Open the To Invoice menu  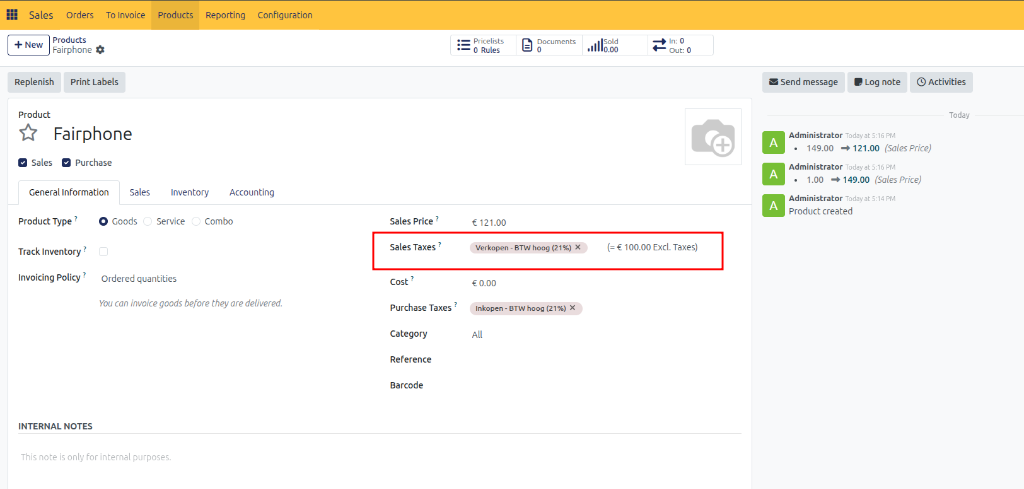125,14
